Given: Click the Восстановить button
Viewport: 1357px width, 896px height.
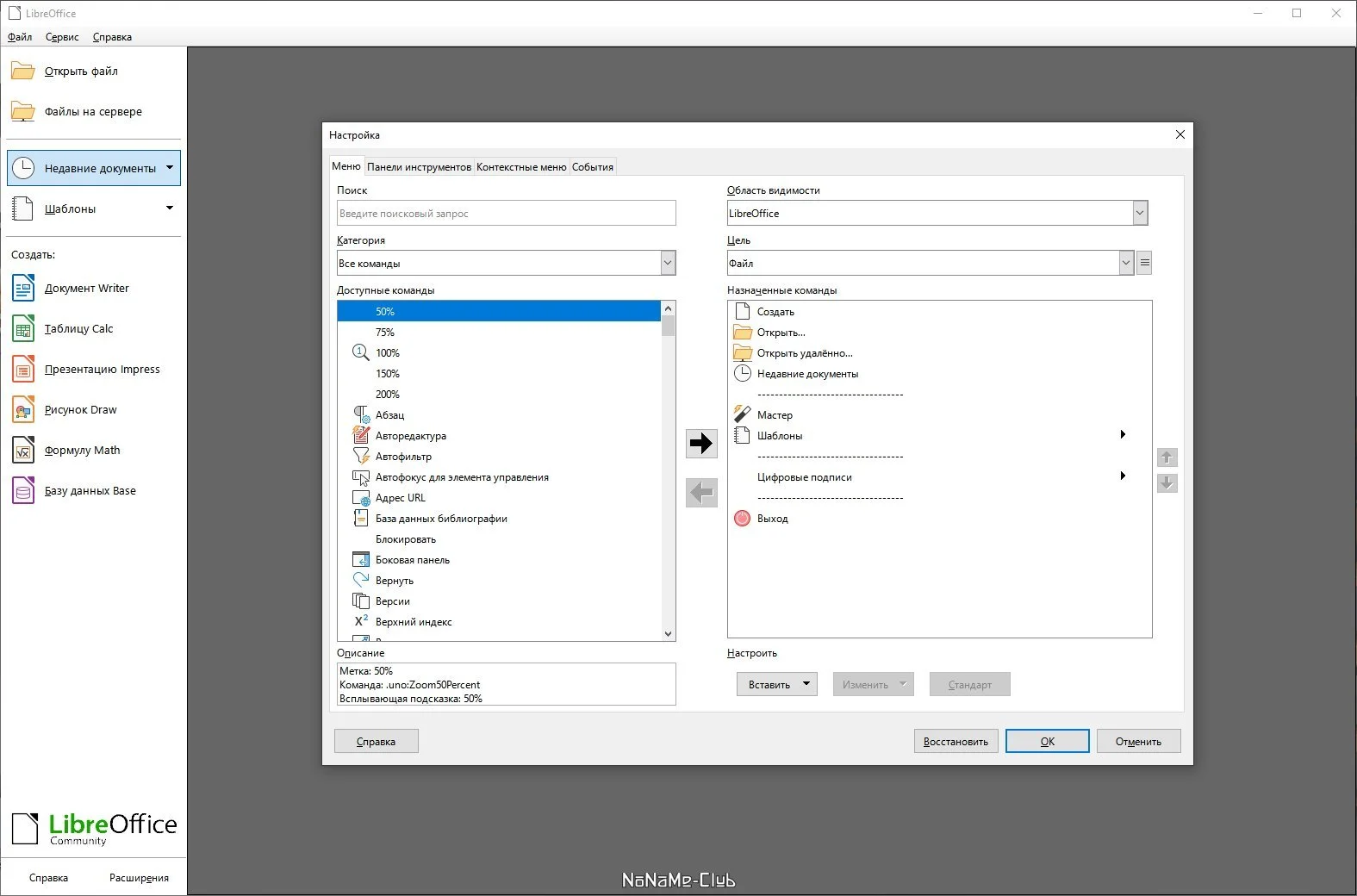Looking at the screenshot, I should 956,741.
